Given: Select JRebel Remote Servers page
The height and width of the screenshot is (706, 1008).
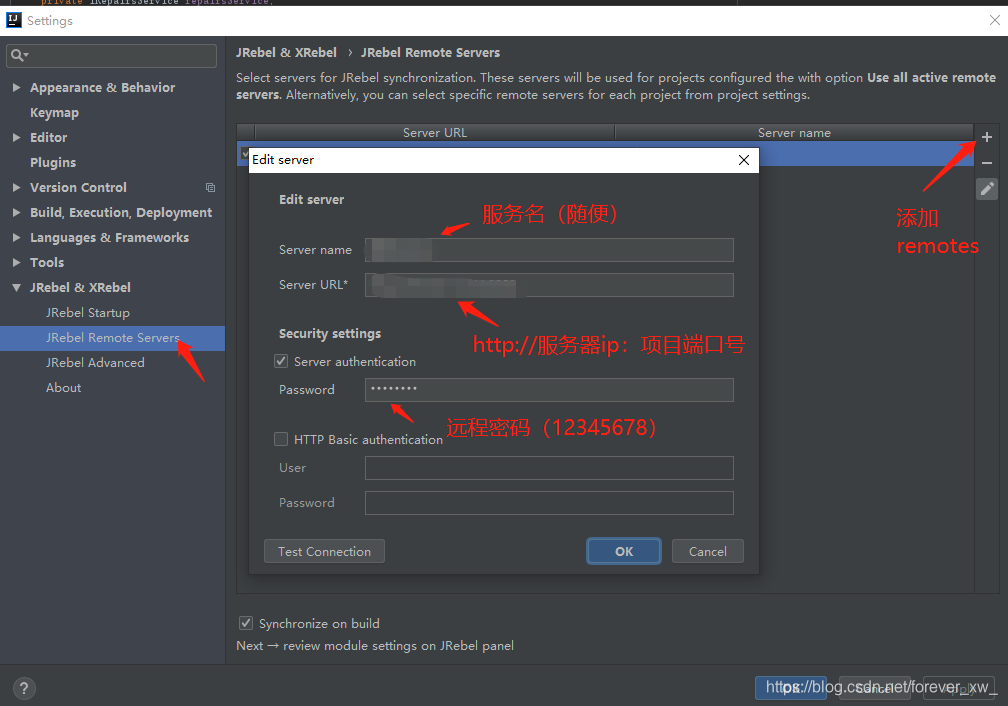Looking at the screenshot, I should [112, 338].
